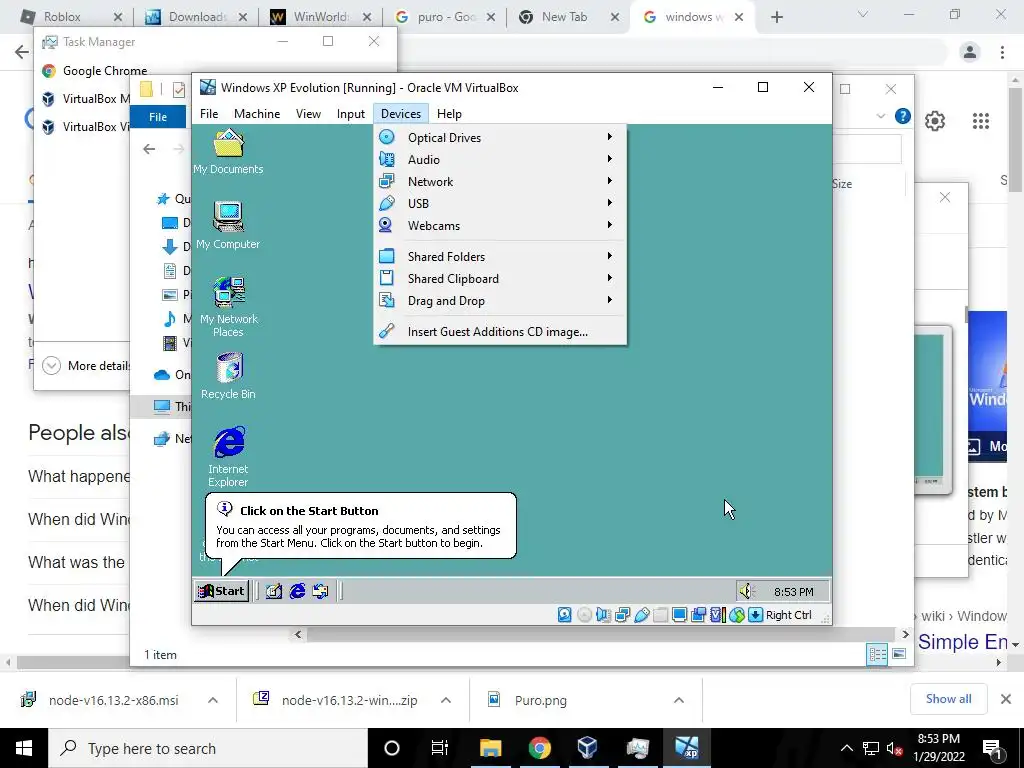This screenshot has width=1024, height=768.
Task: Click the shared folders indicator in VirtualBox status bar
Action: pos(660,615)
